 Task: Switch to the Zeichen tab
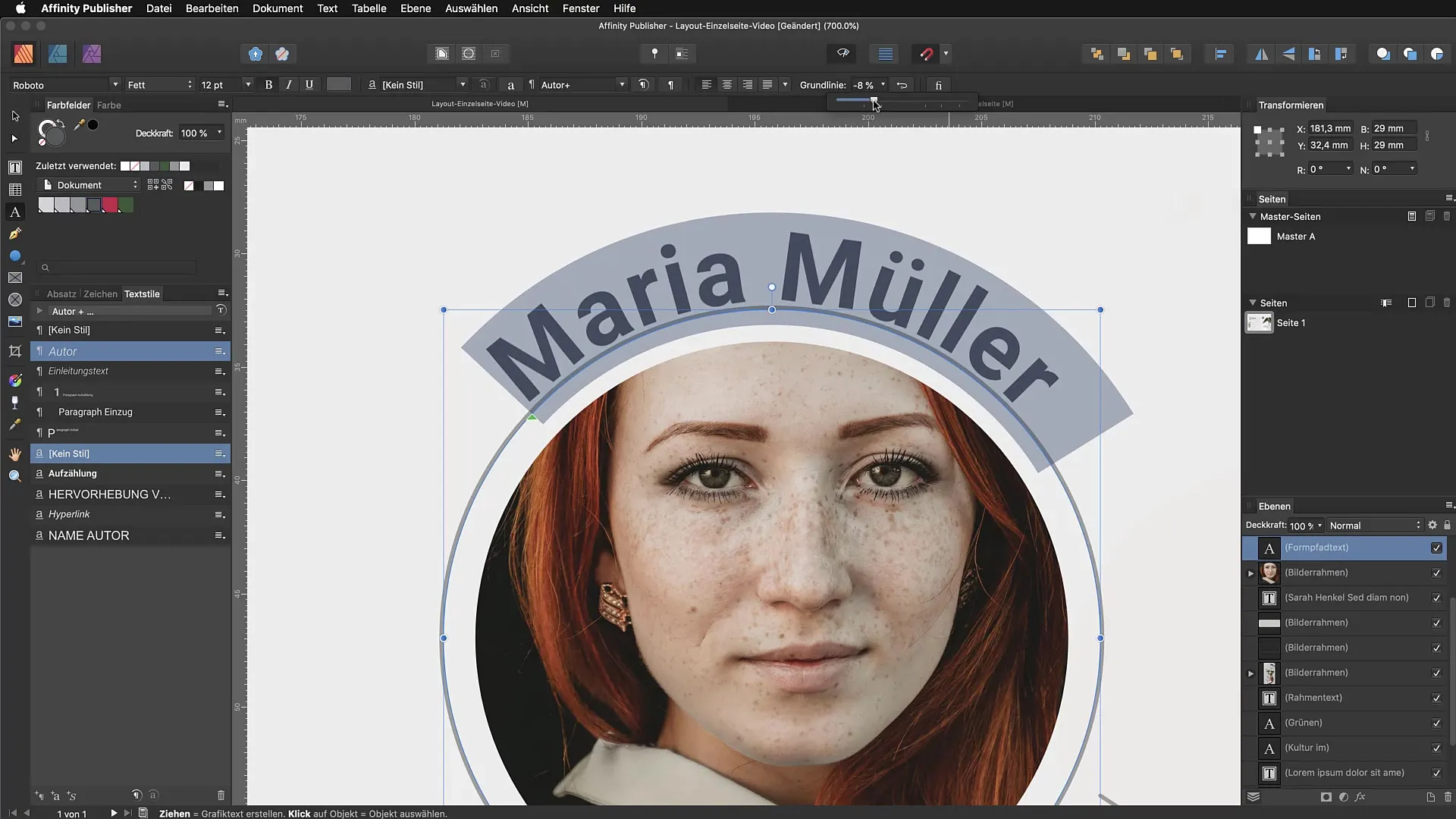click(100, 293)
